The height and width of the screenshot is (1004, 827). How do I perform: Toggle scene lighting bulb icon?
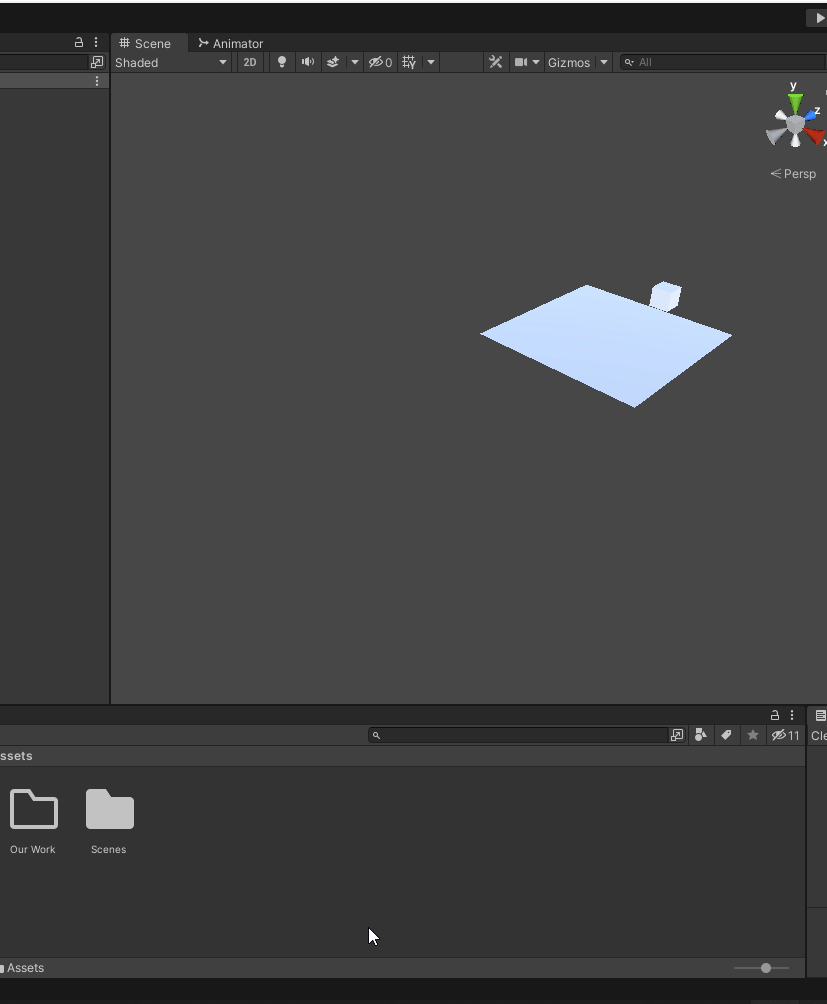(282, 62)
